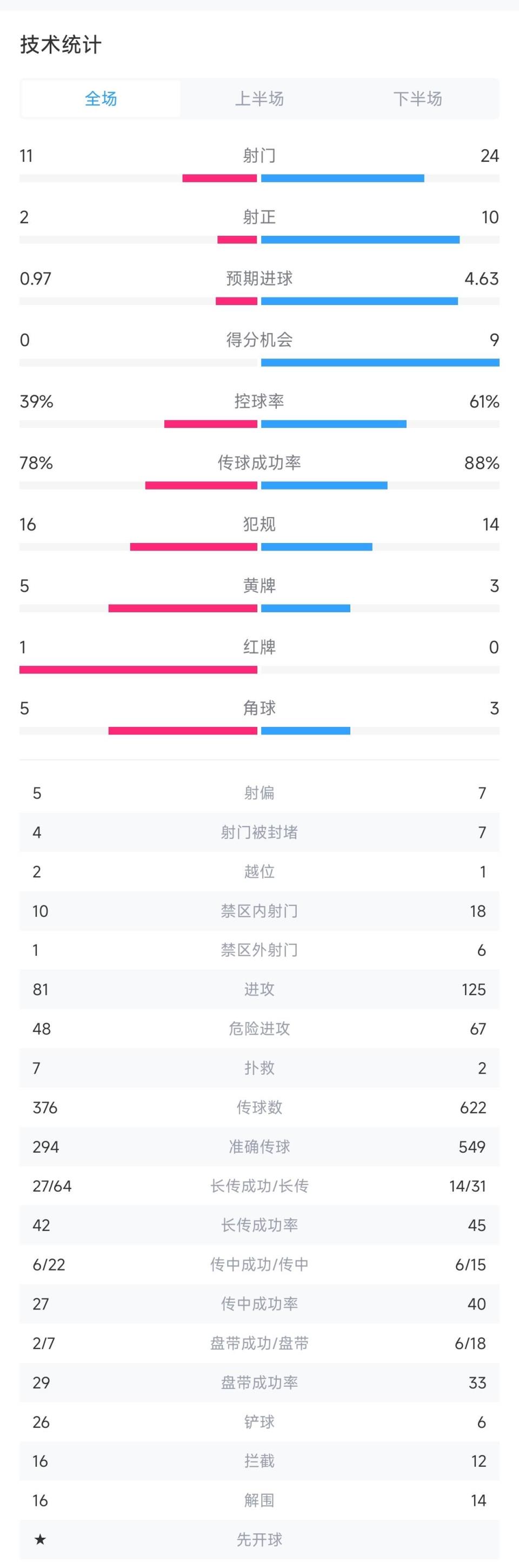This screenshot has width=519, height=1568.
Task: Click the 长传成功/长传 long pass row
Action: 259,1186
